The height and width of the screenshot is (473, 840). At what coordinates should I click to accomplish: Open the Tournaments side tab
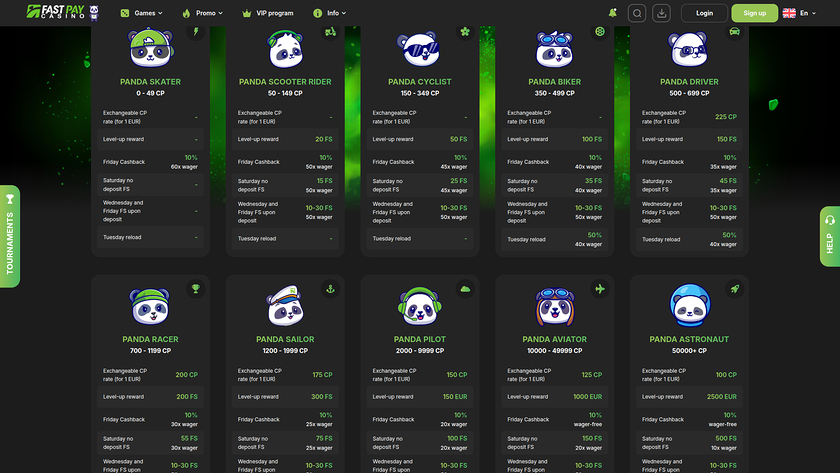click(x=10, y=236)
